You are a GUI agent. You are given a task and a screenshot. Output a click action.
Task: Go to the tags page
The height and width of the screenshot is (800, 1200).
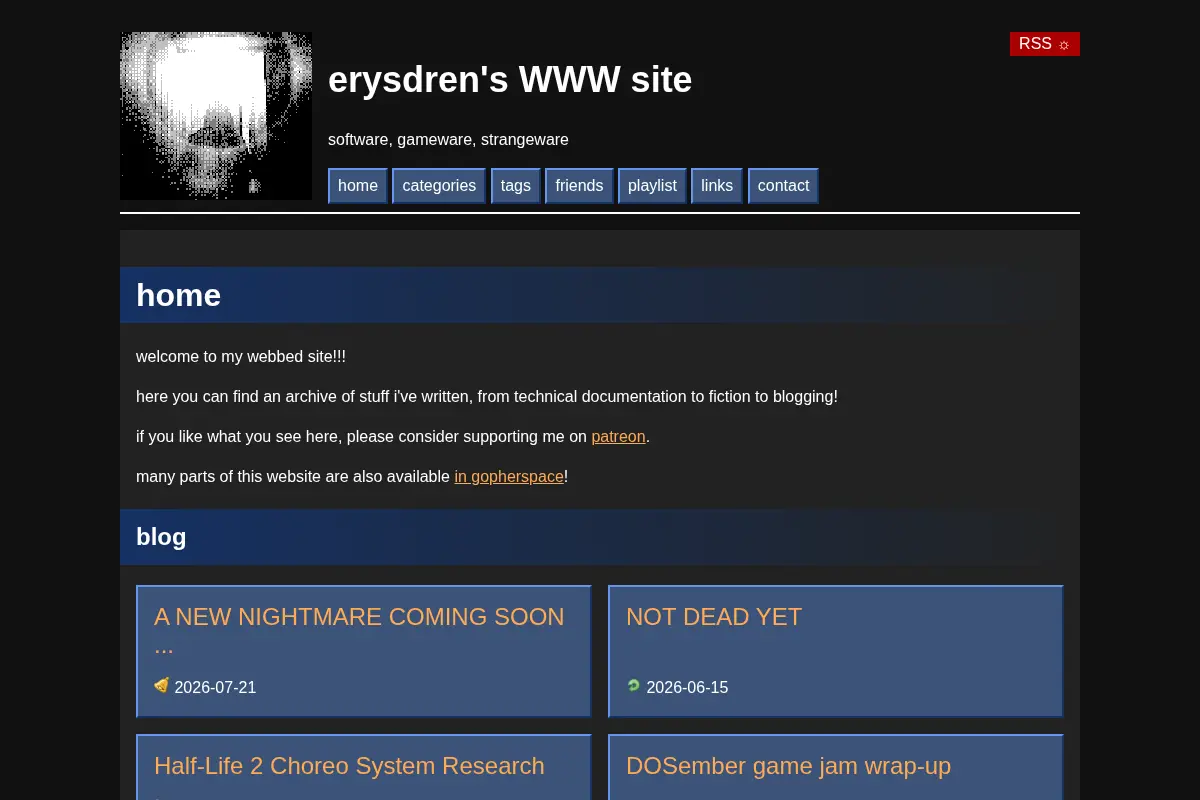pos(516,186)
